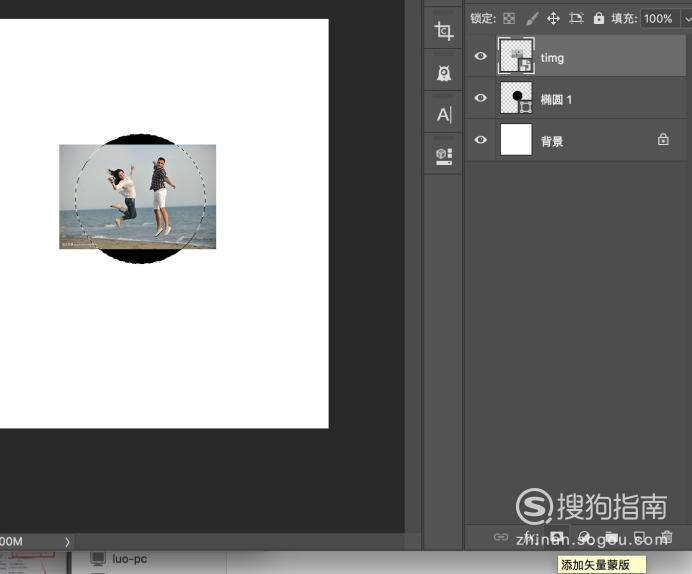The width and height of the screenshot is (692, 574).
Task: Click the add vector mask button
Action: click(556, 537)
